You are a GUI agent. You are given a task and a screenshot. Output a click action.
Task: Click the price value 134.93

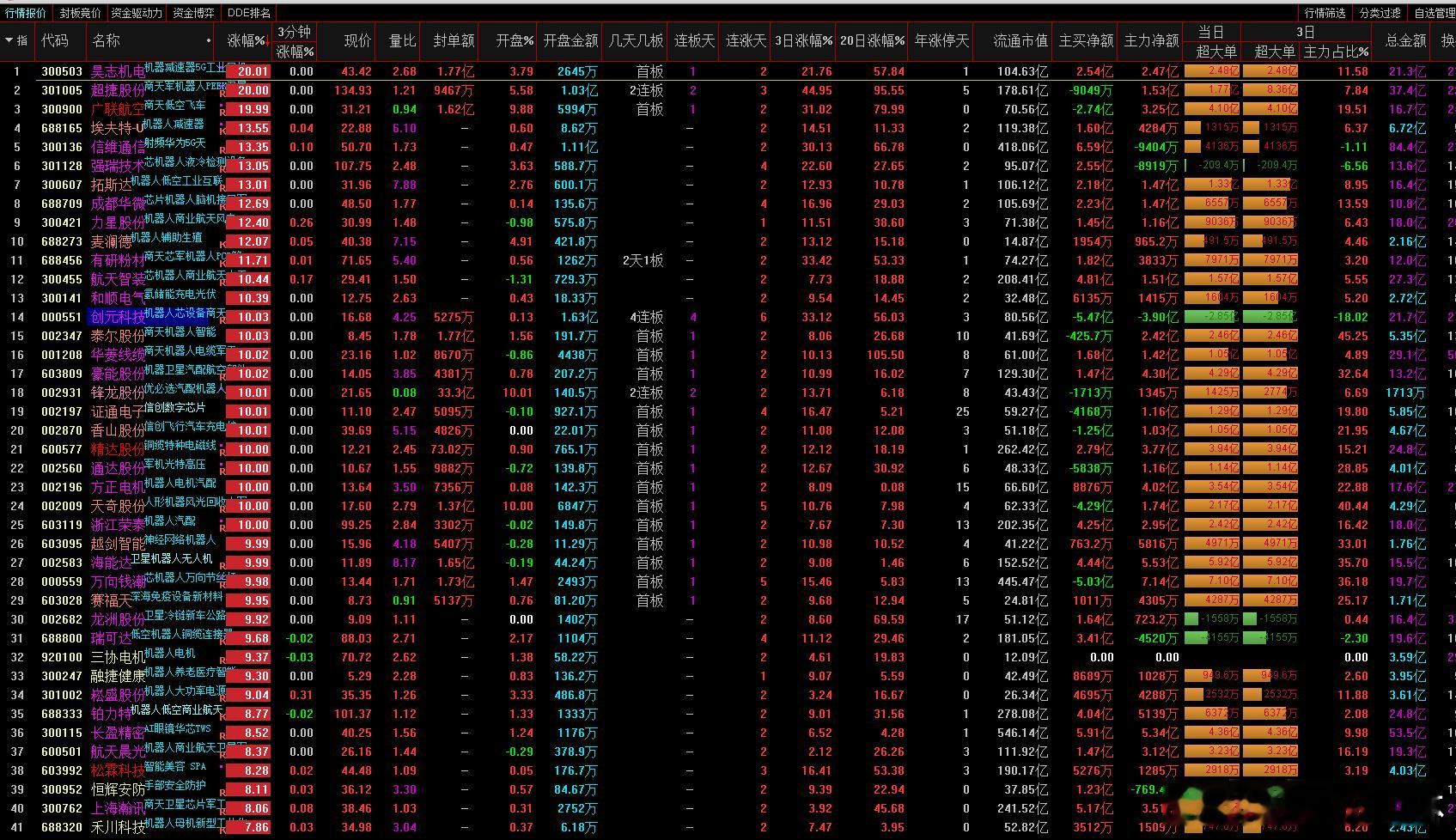[353, 90]
